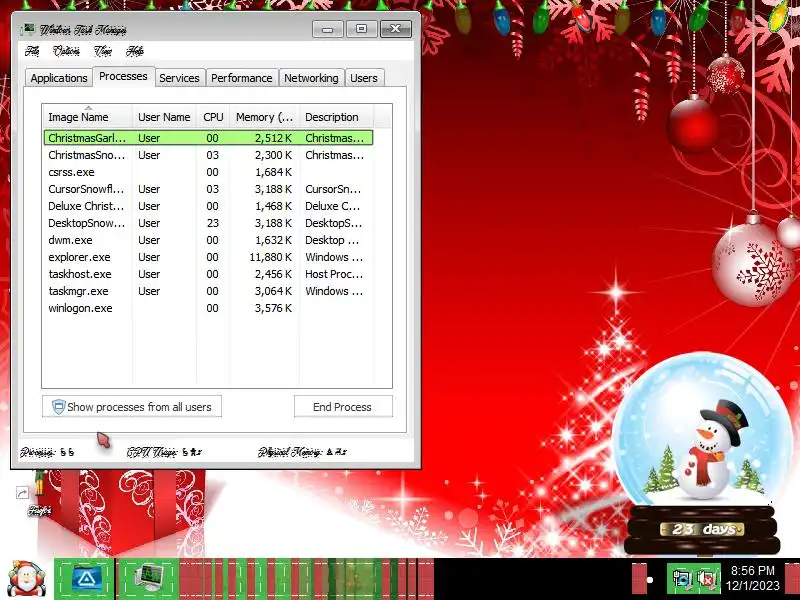Select the ChristmasSno... process row
The height and width of the screenshot is (600, 800).
click(x=208, y=155)
